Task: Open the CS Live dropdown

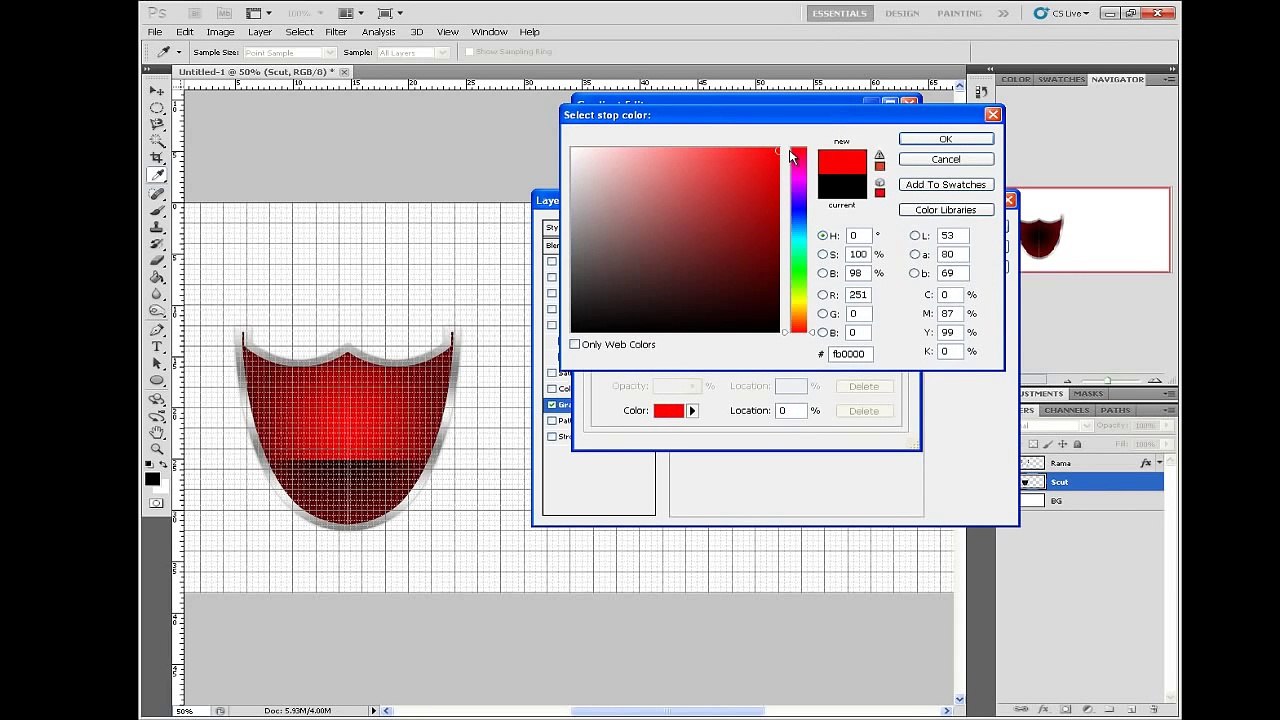Action: (x=1063, y=13)
